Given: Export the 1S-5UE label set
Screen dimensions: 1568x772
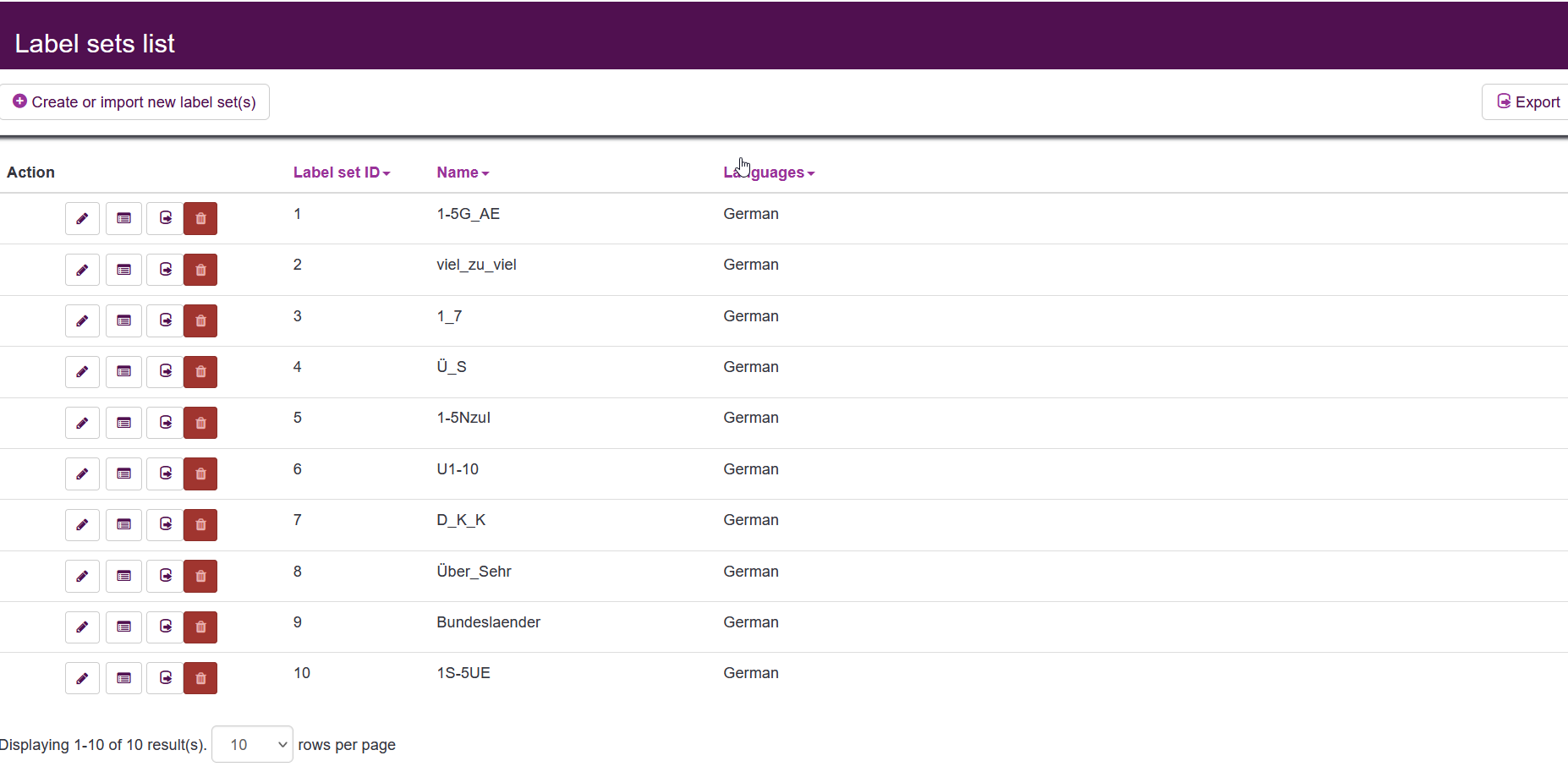Looking at the screenshot, I should 165,678.
